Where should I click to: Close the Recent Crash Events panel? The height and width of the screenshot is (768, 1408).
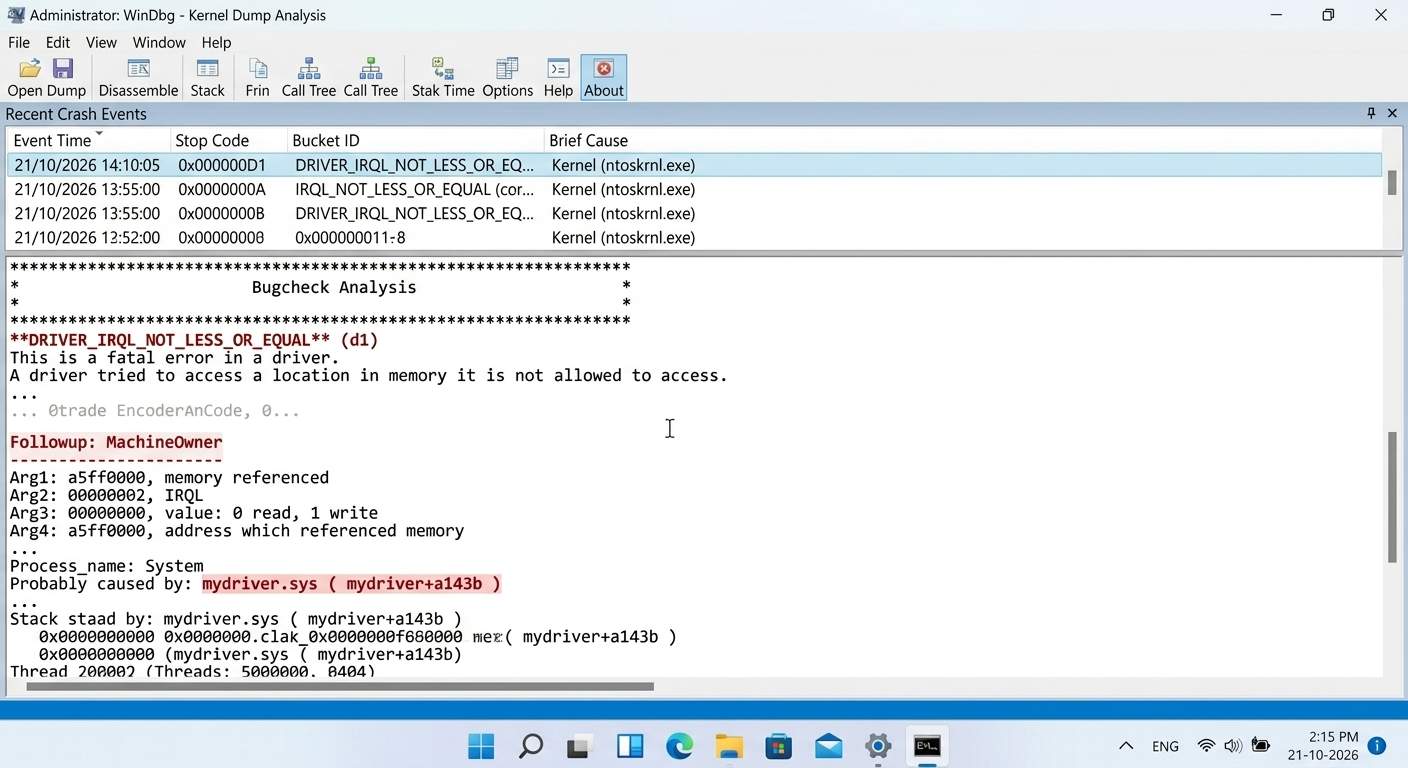click(1392, 114)
